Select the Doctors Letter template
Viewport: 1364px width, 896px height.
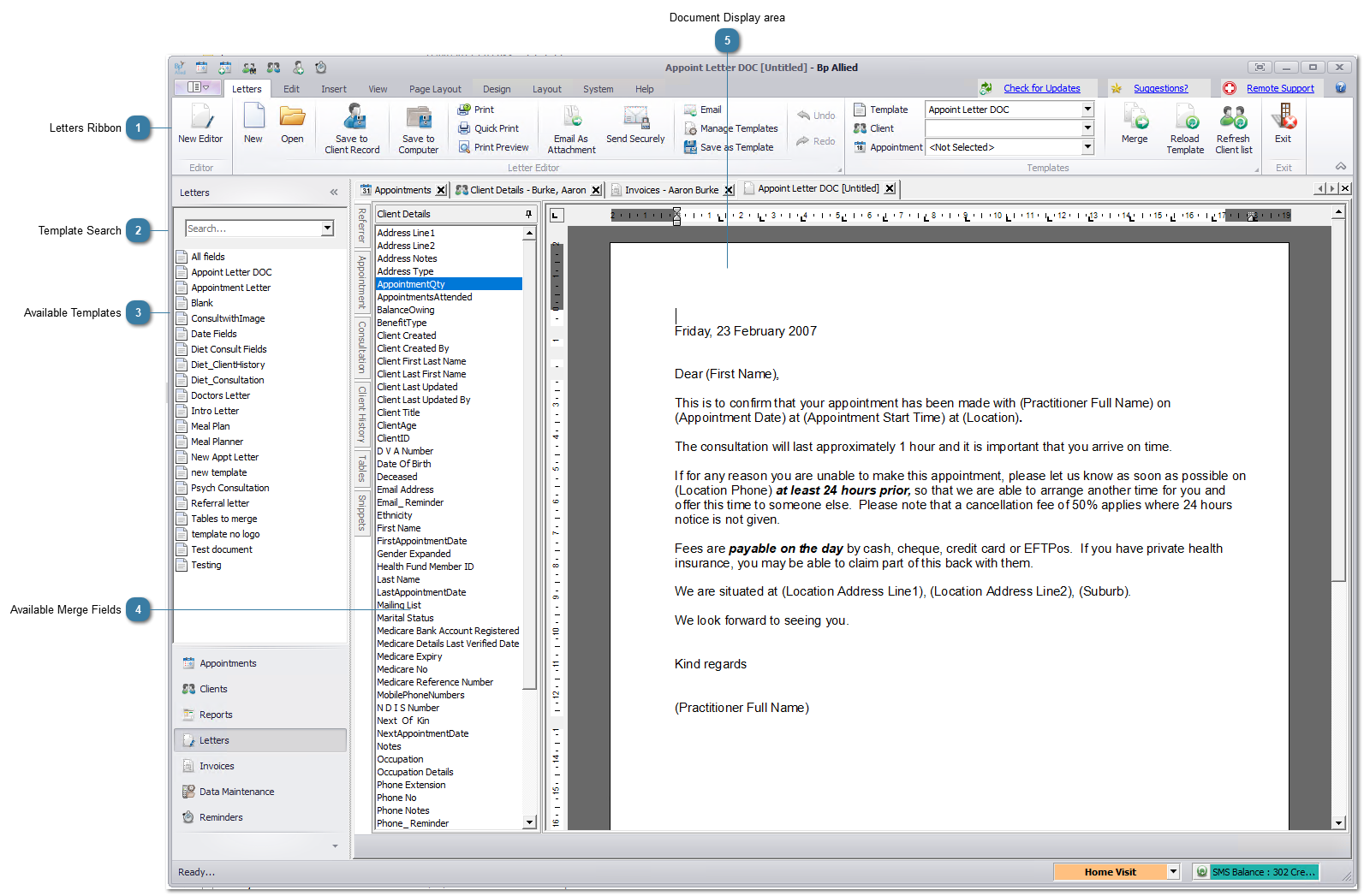pos(220,395)
